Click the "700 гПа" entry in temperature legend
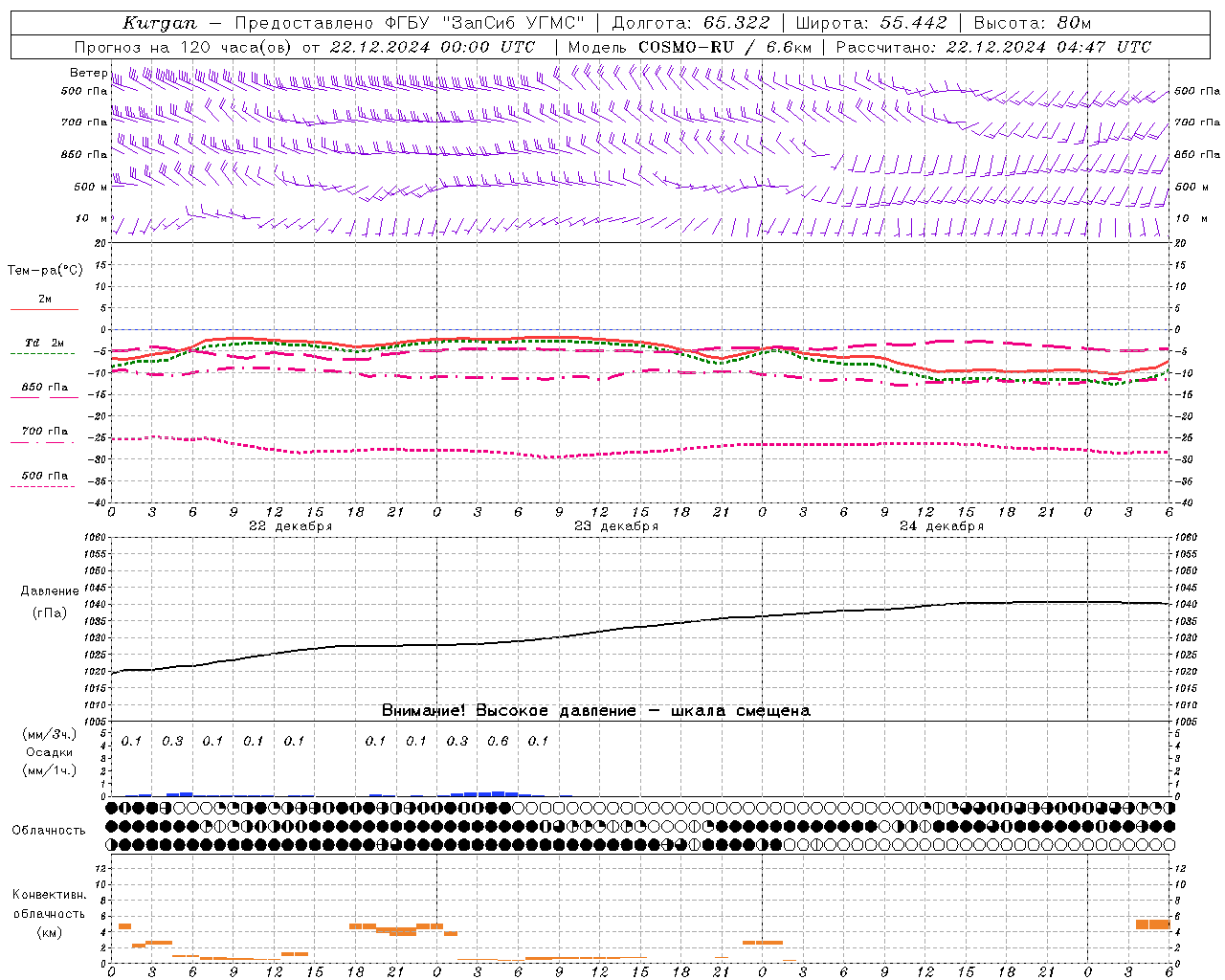1225x980 pixels. tap(45, 432)
